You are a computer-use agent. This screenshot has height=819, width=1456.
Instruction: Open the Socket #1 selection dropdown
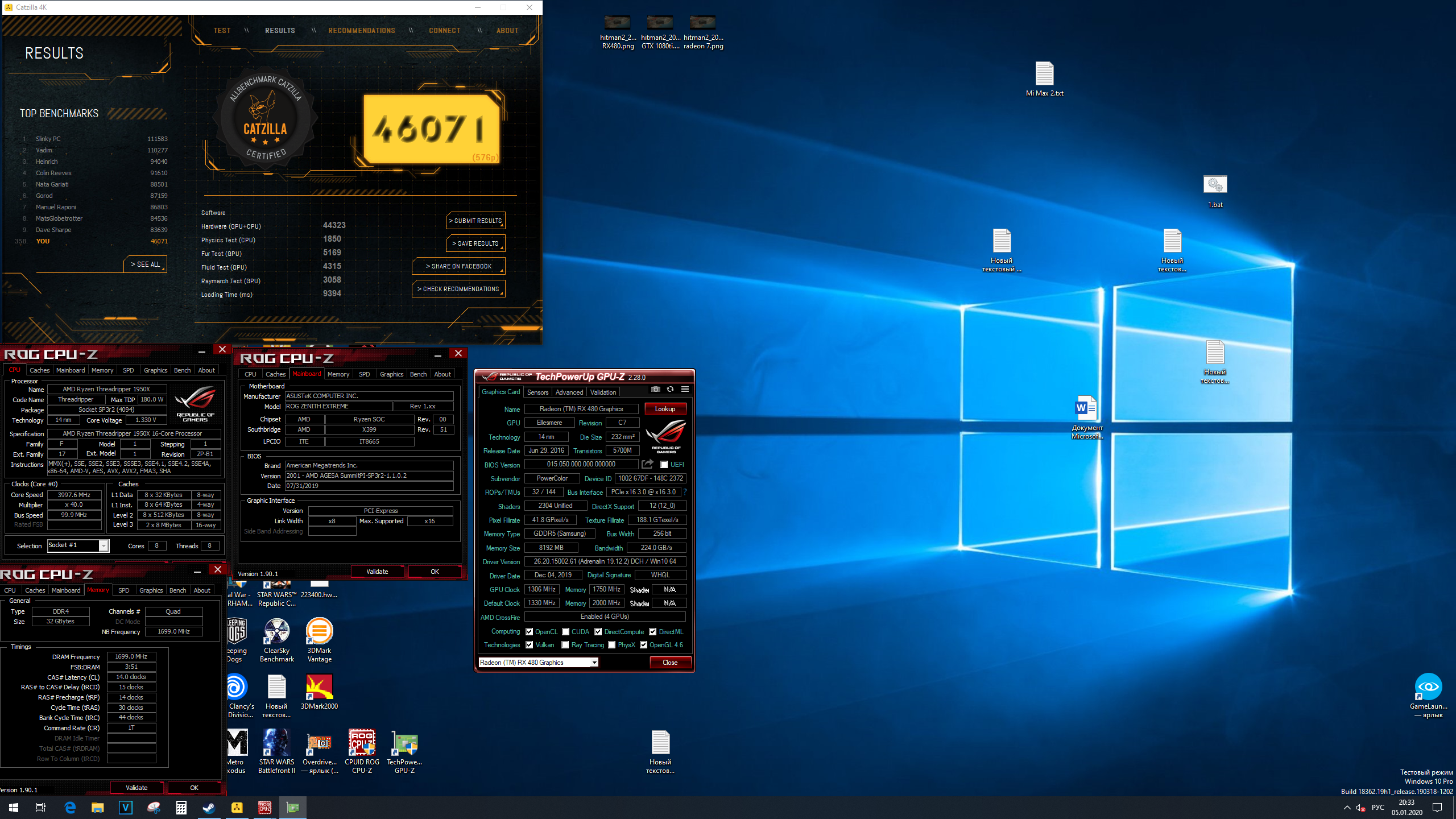(x=78, y=545)
